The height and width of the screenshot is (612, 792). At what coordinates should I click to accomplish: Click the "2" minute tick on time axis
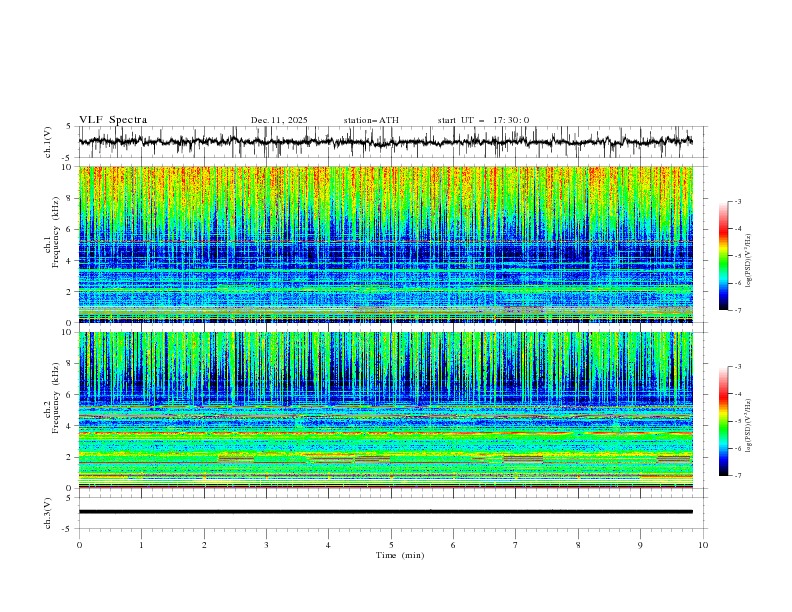click(204, 545)
